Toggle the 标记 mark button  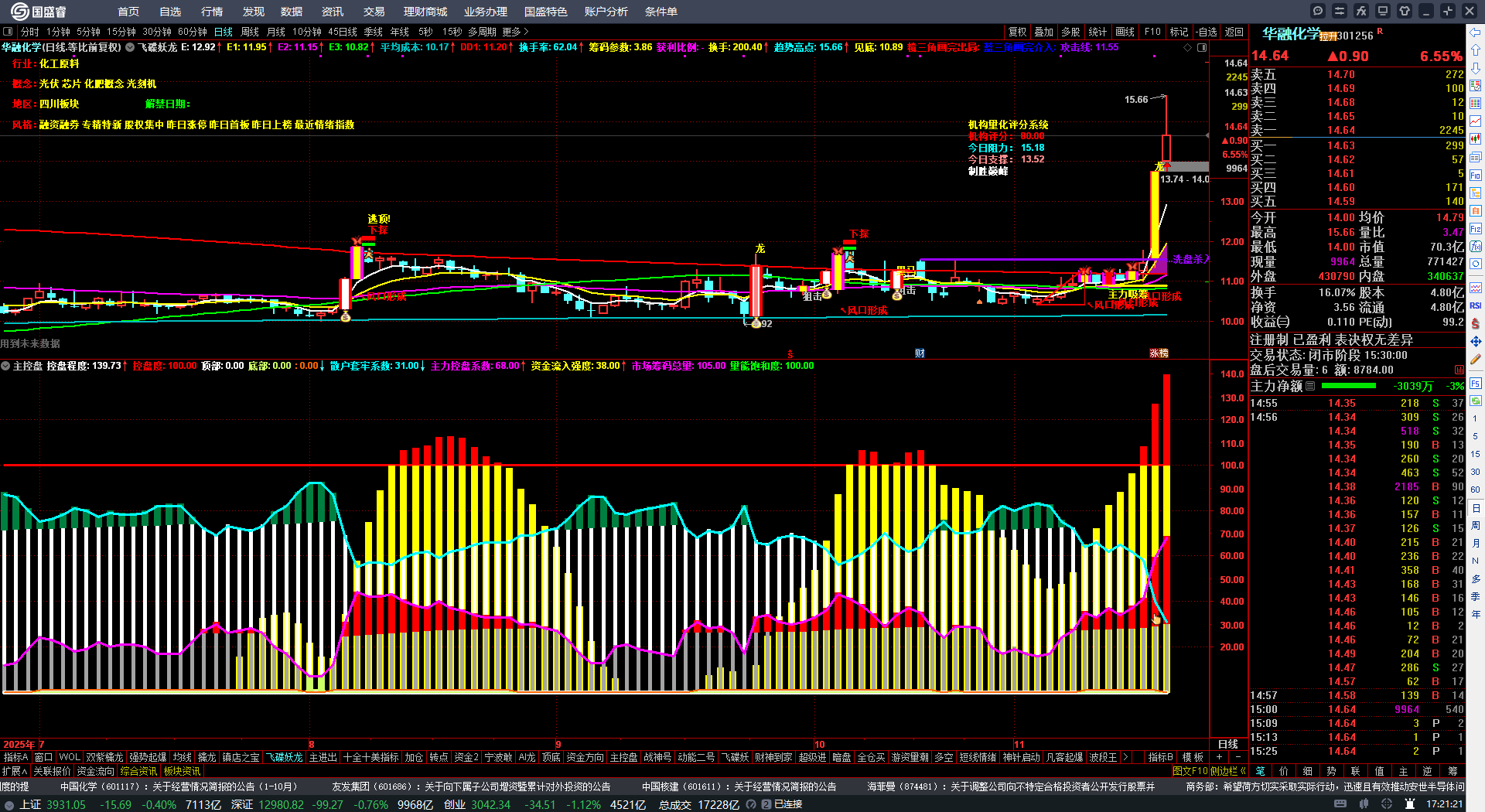click(x=1179, y=32)
